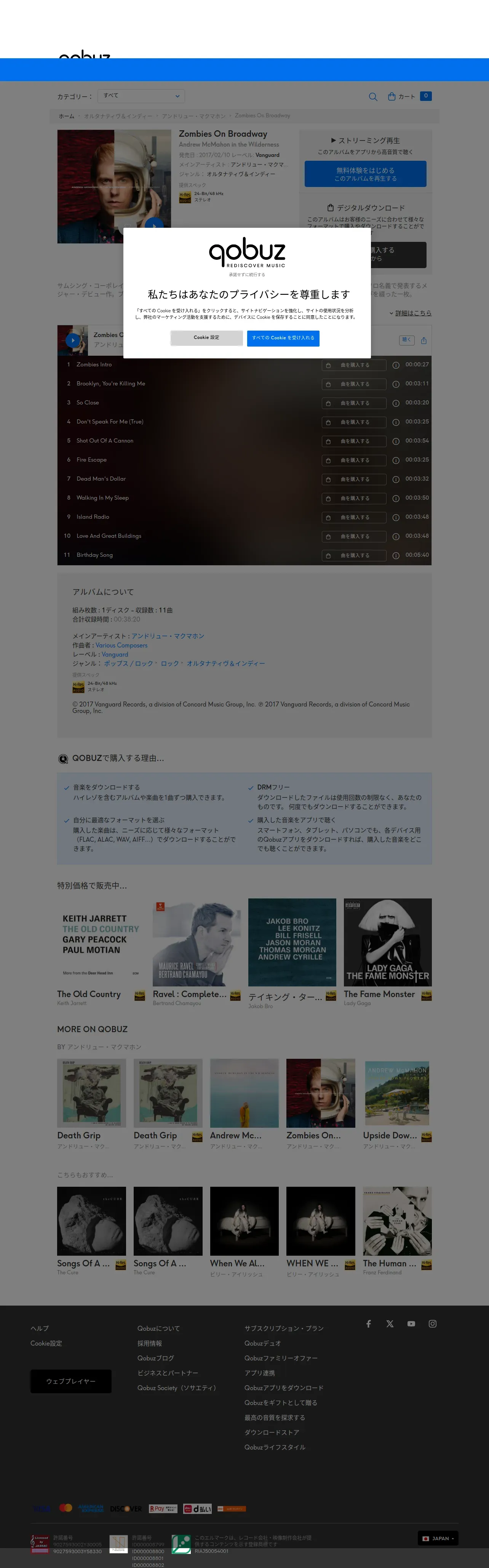
Task: Click the search magnifier icon
Action: [373, 97]
